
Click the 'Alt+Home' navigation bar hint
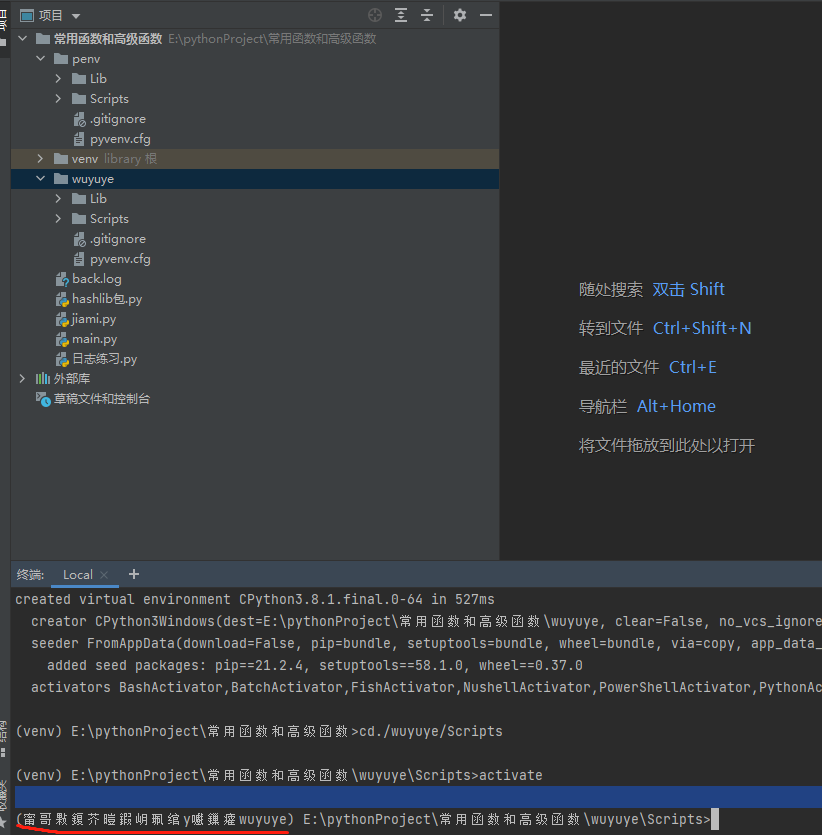click(676, 406)
